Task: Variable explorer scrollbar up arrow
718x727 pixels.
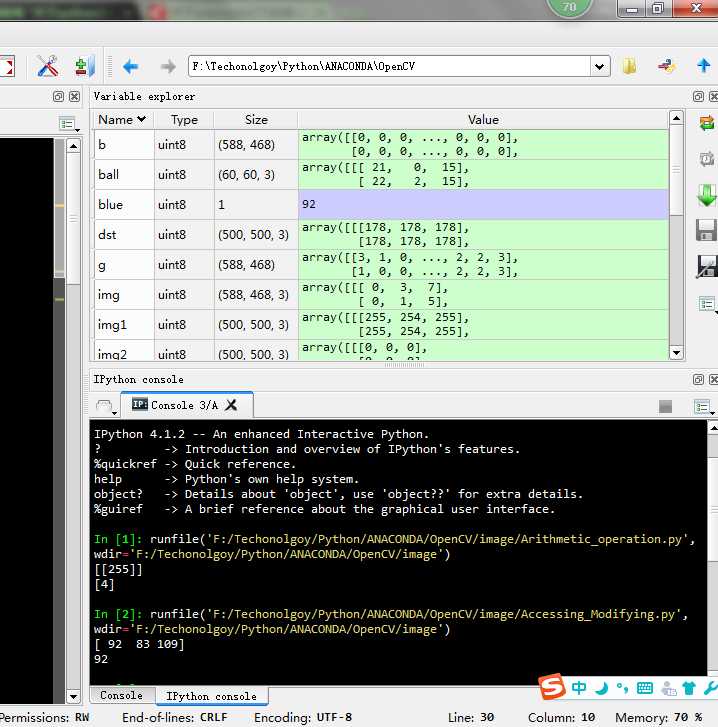Action: [676, 118]
